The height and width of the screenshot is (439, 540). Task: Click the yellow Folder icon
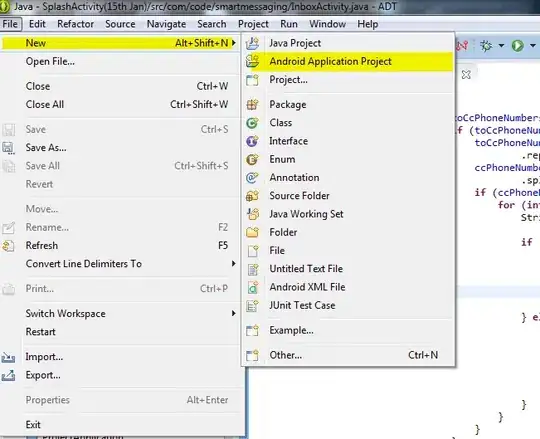point(252,232)
